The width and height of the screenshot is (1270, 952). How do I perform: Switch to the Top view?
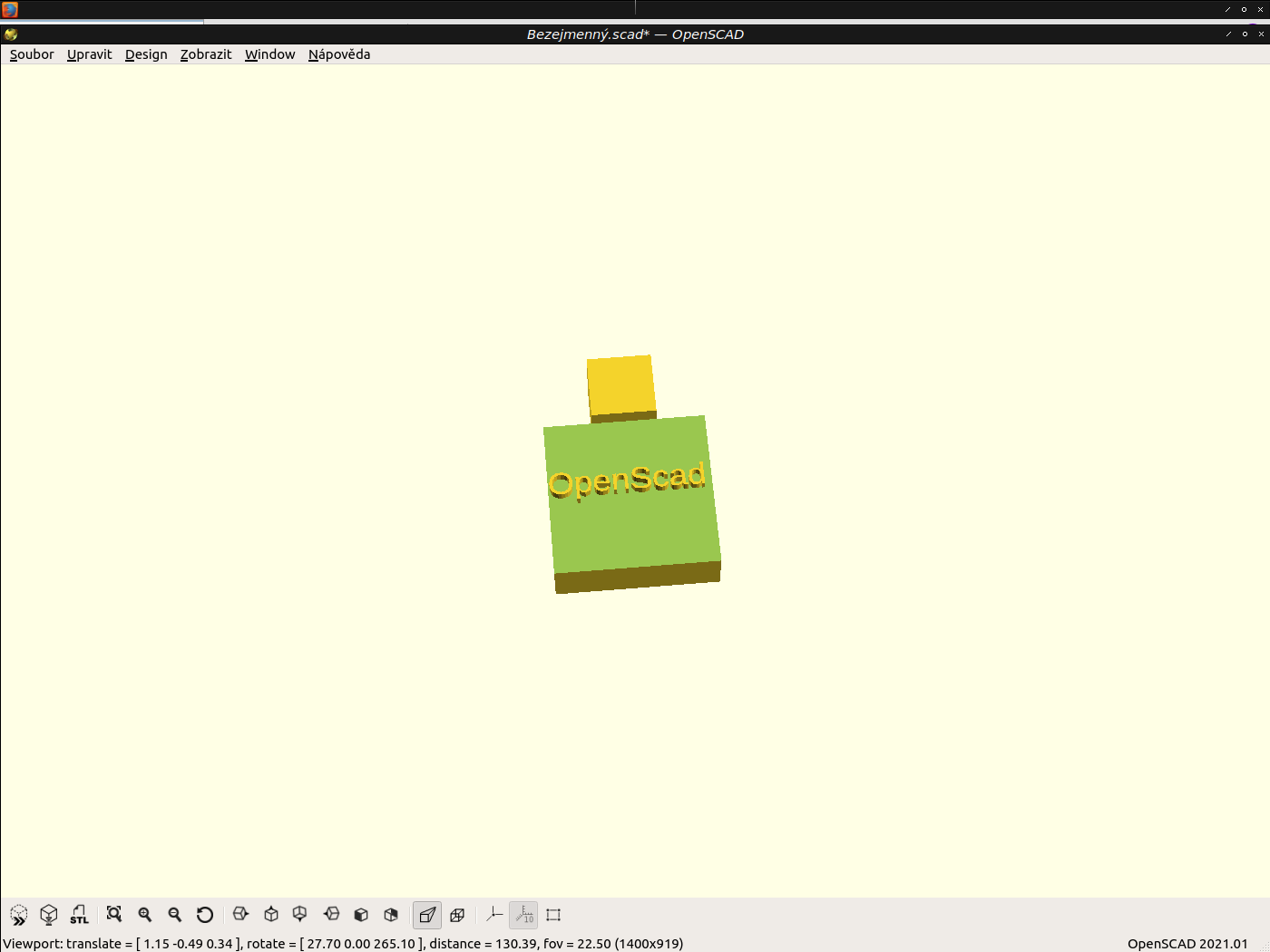click(x=270, y=915)
